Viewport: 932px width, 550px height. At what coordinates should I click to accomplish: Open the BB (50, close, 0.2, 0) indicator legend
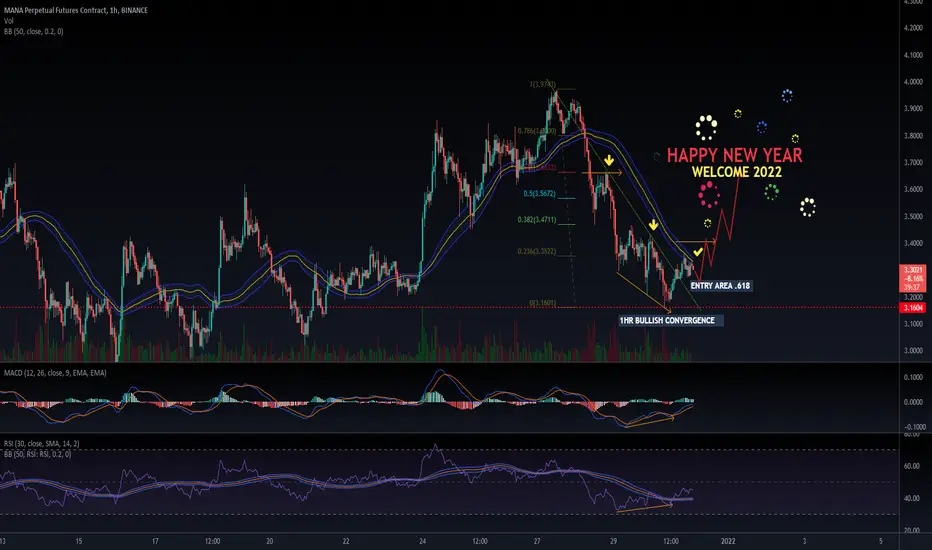point(33,32)
